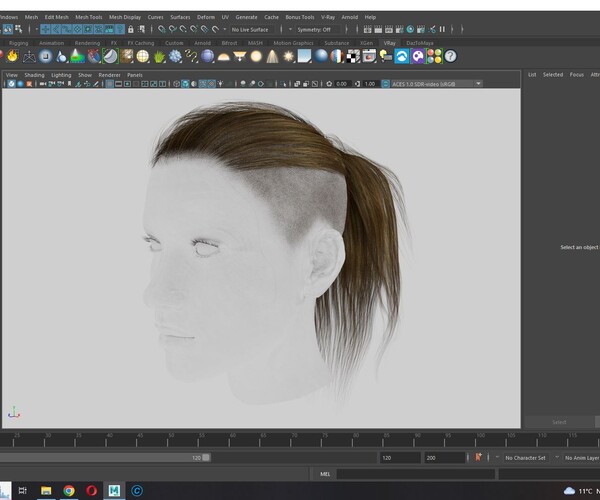Click the curled sticker sphere shelf icon
Image resolution: width=600 pixels, height=500 pixels.
click(x=110, y=56)
